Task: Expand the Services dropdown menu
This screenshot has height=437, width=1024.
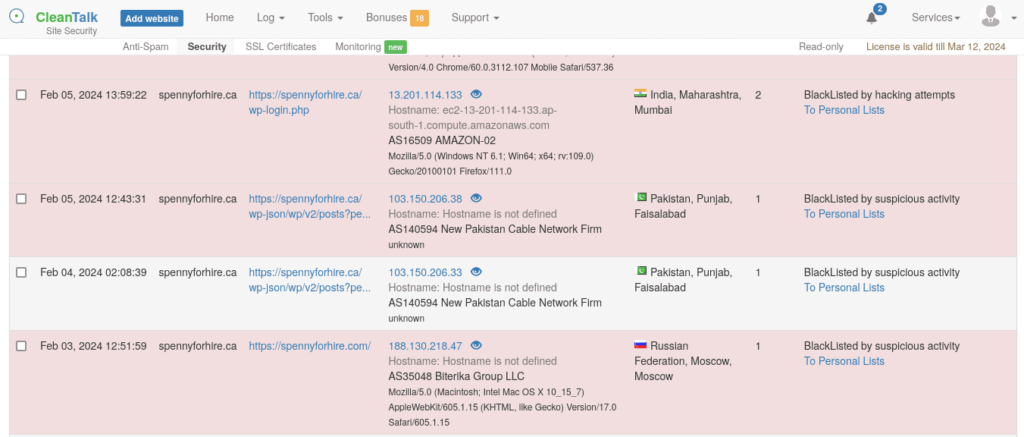Action: coord(935,18)
